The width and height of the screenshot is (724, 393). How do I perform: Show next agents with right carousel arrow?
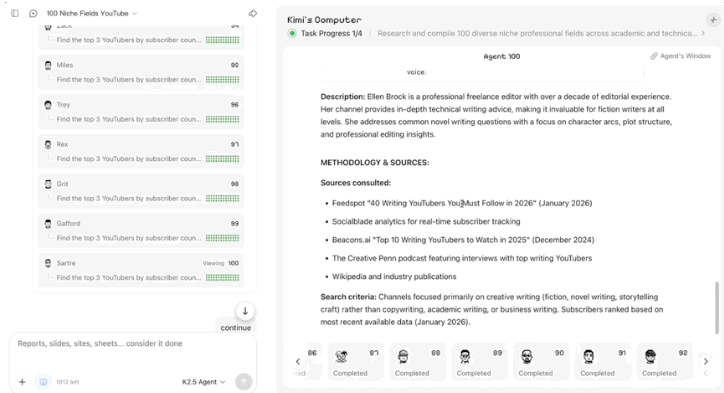(706, 362)
